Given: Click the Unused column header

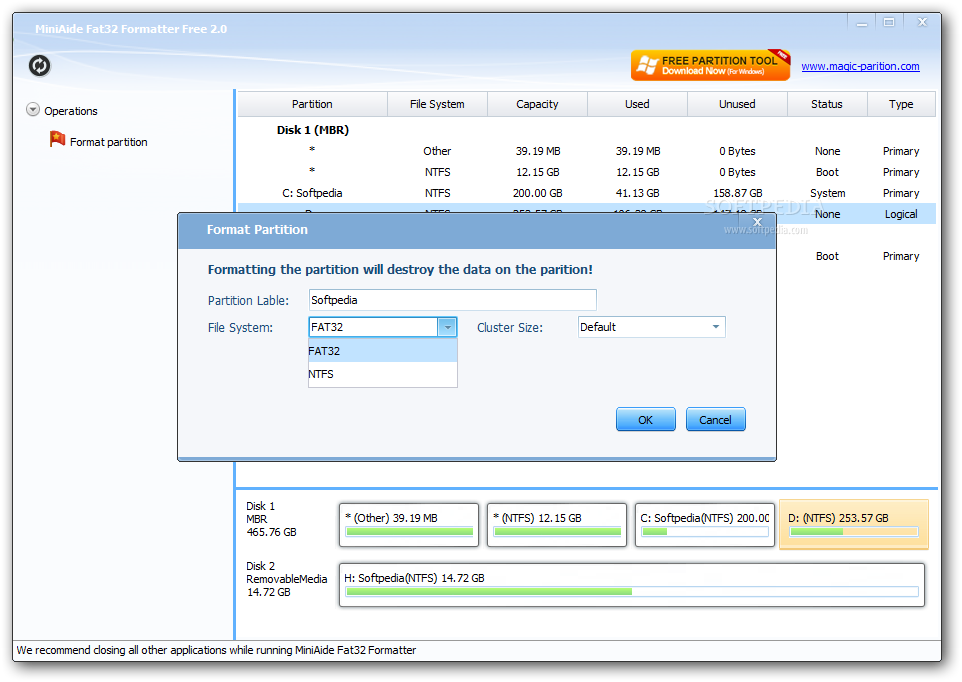Looking at the screenshot, I should coord(737,104).
